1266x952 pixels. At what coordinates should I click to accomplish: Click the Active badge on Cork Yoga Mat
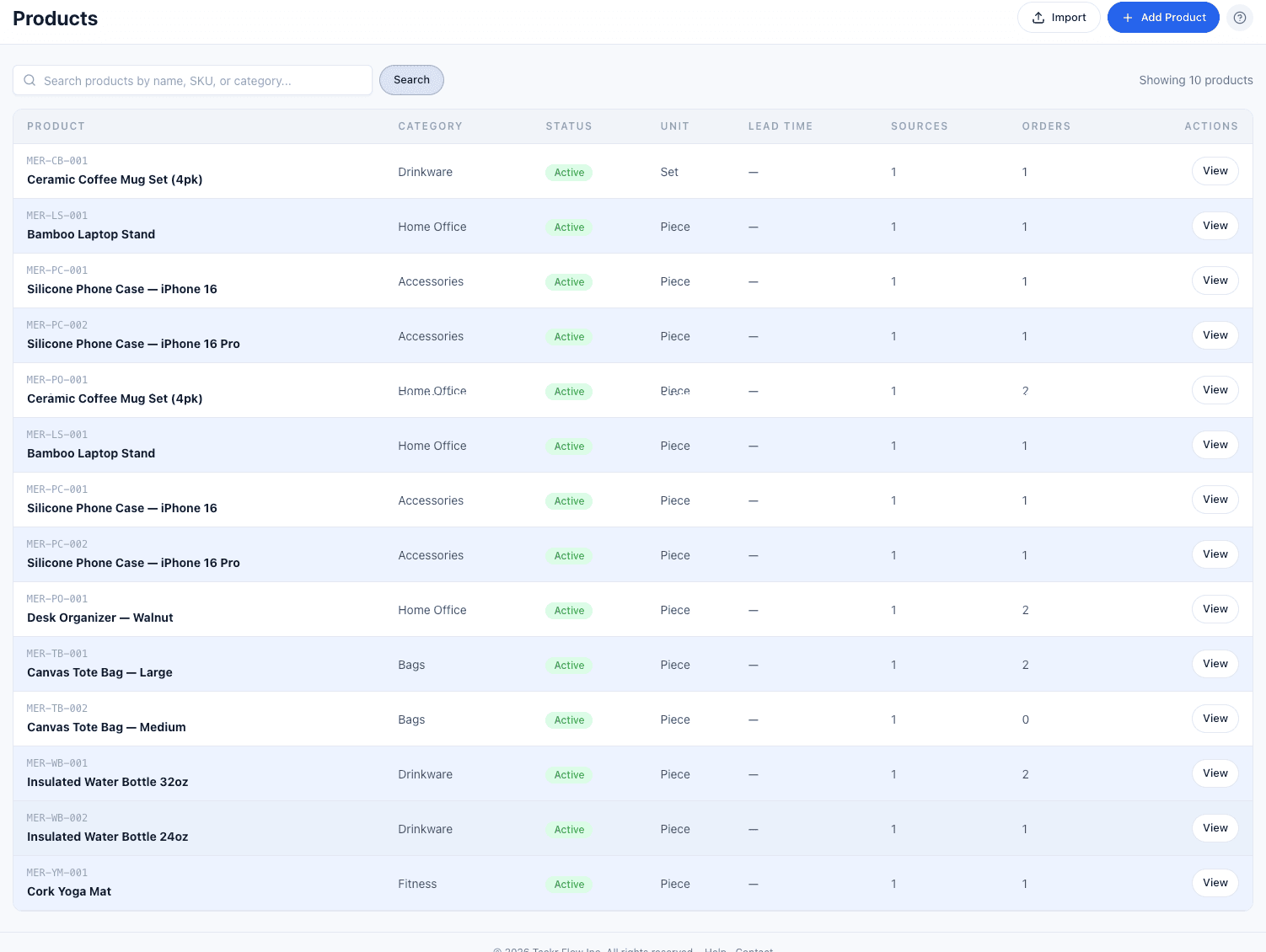coord(569,884)
